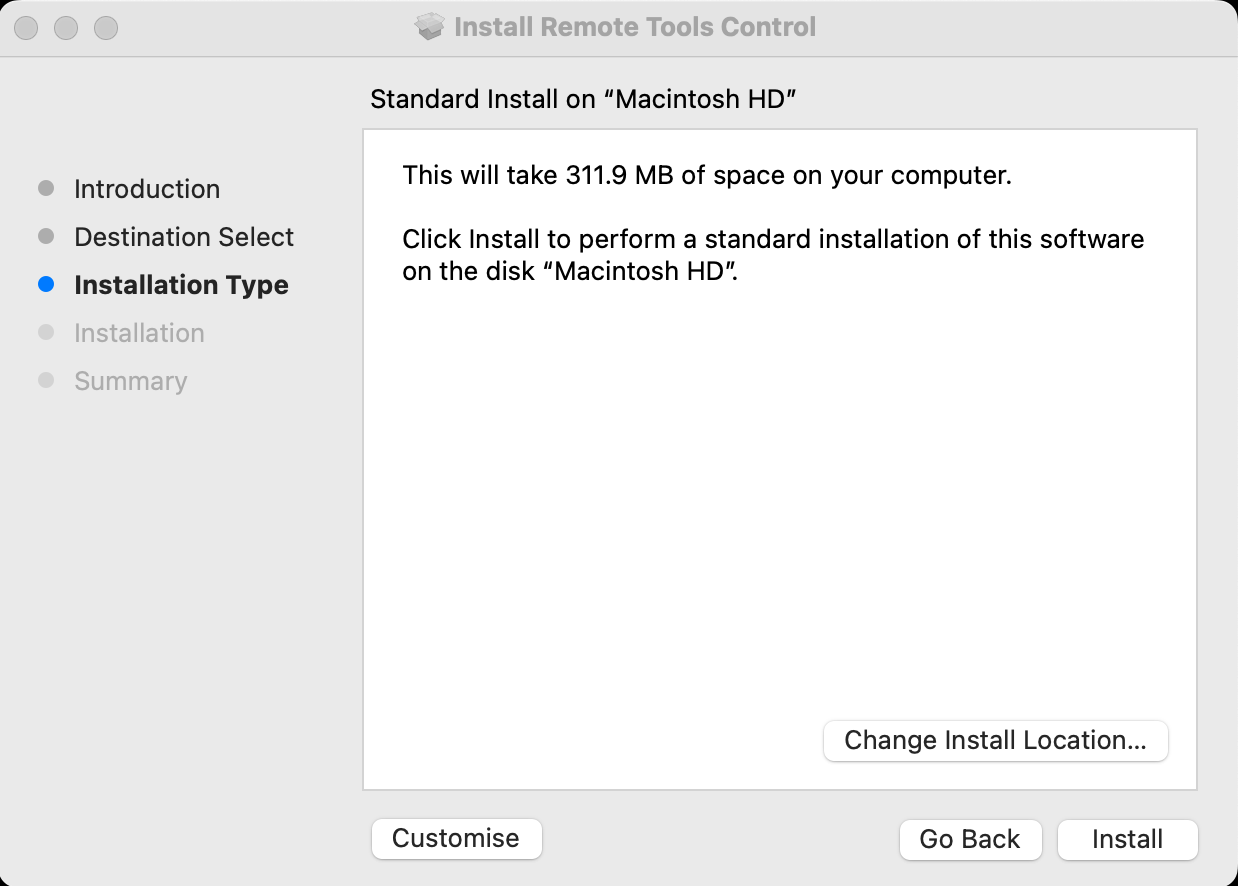The height and width of the screenshot is (886, 1238).
Task: Open the Customise install options
Action: point(456,838)
